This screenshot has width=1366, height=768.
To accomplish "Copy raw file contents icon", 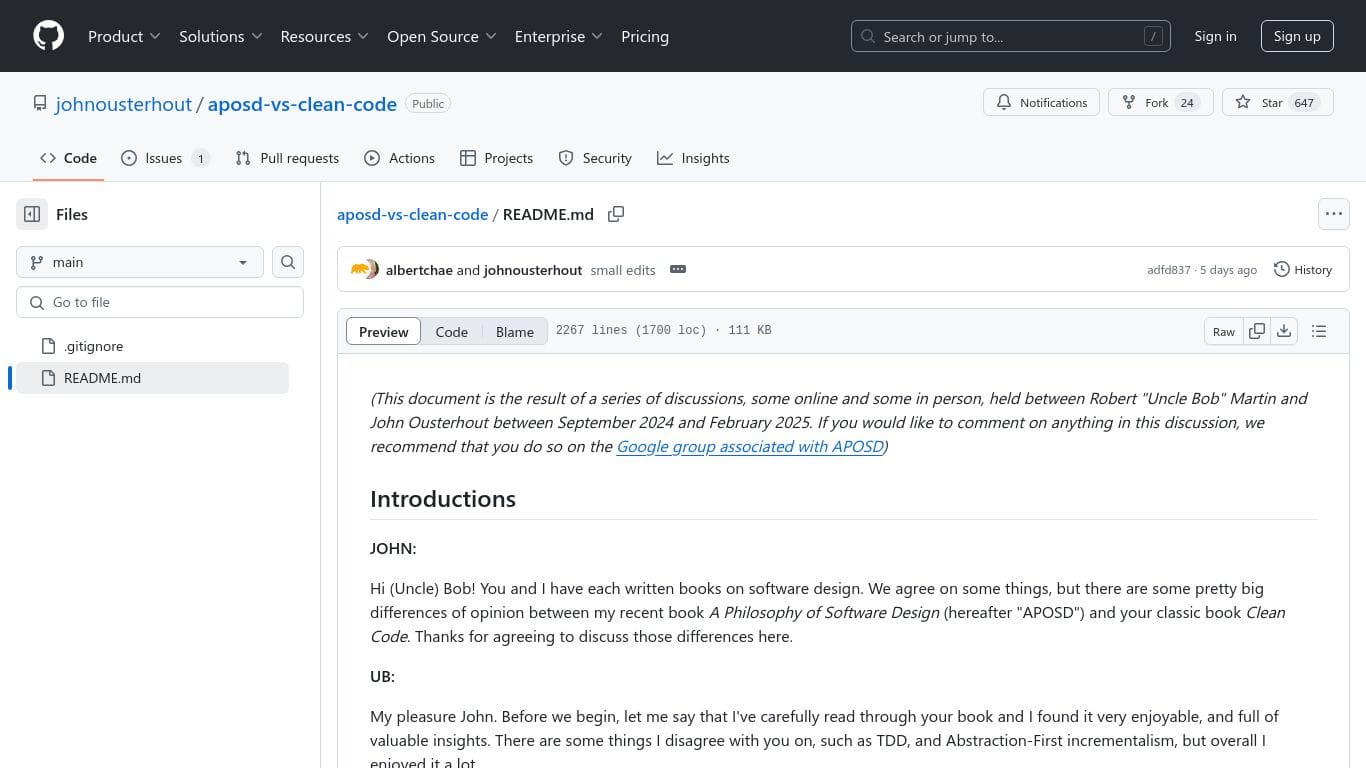I will [1257, 331].
